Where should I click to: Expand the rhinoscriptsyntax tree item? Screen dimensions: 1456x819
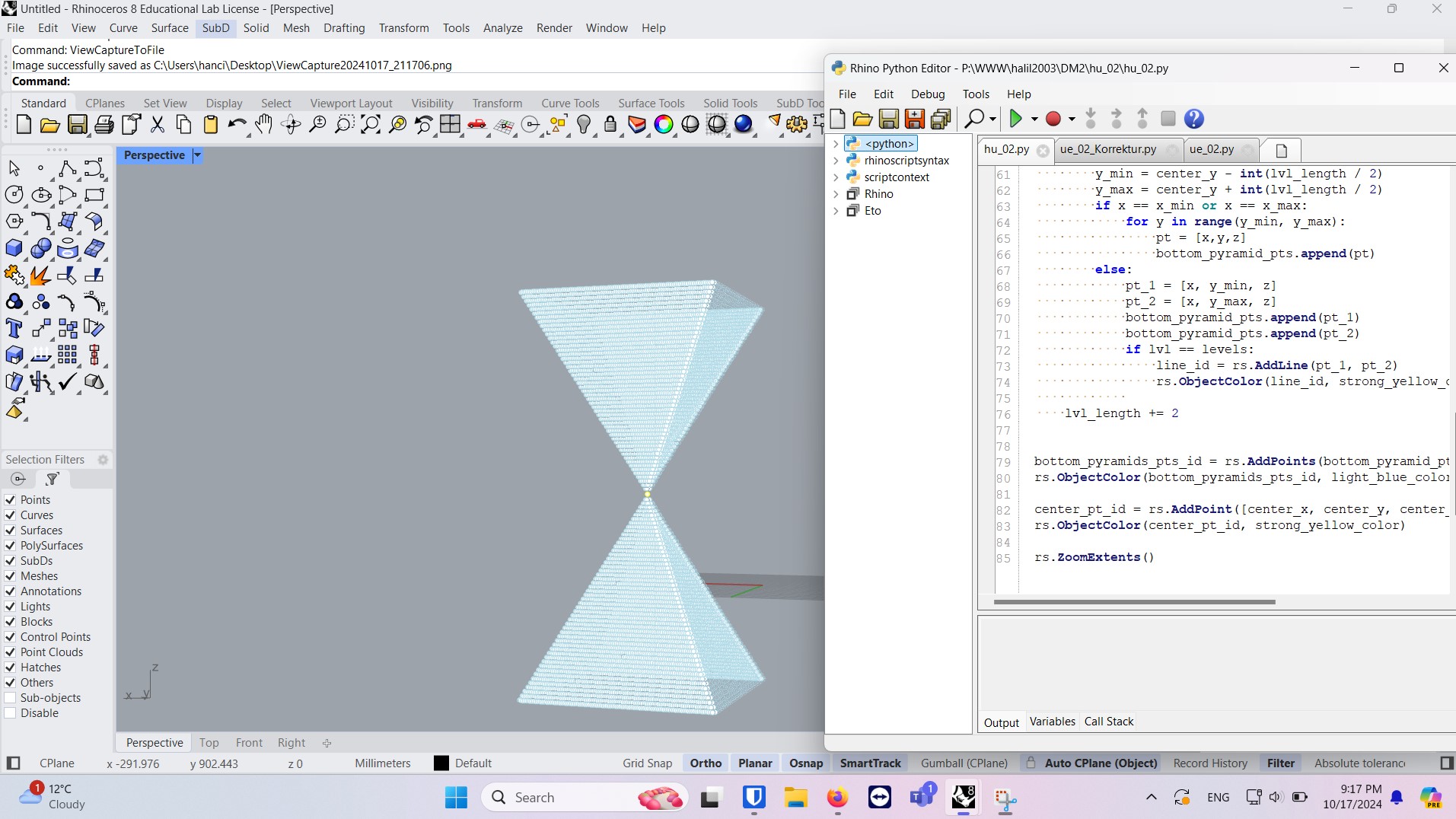(837, 161)
